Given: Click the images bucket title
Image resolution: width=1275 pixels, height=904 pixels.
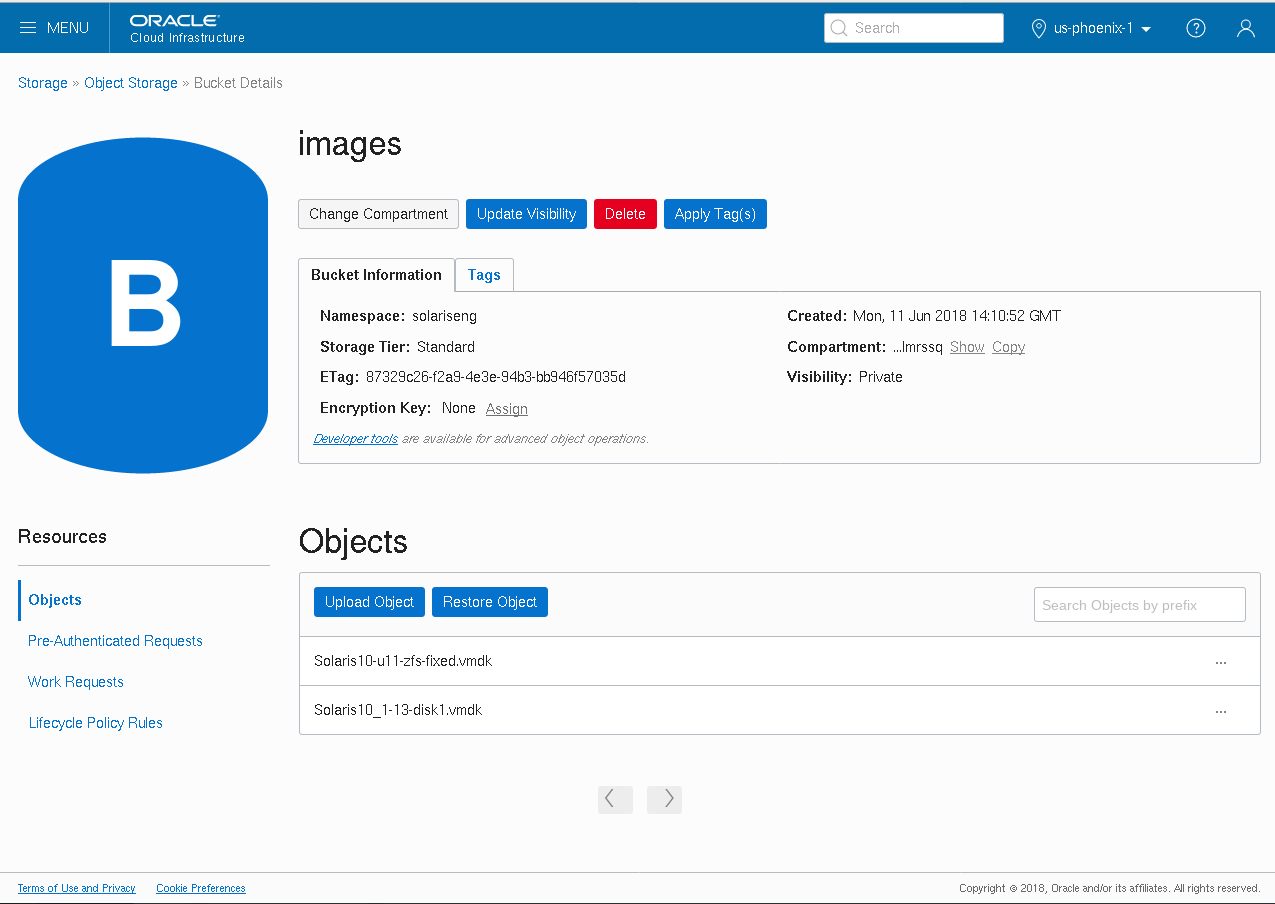Looking at the screenshot, I should [x=350, y=144].
